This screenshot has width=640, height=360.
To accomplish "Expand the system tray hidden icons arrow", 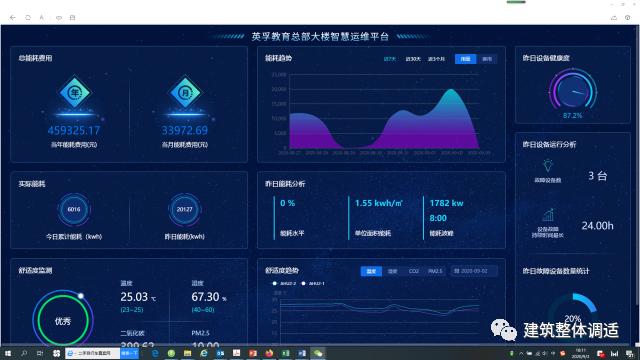I will (x=521, y=353).
